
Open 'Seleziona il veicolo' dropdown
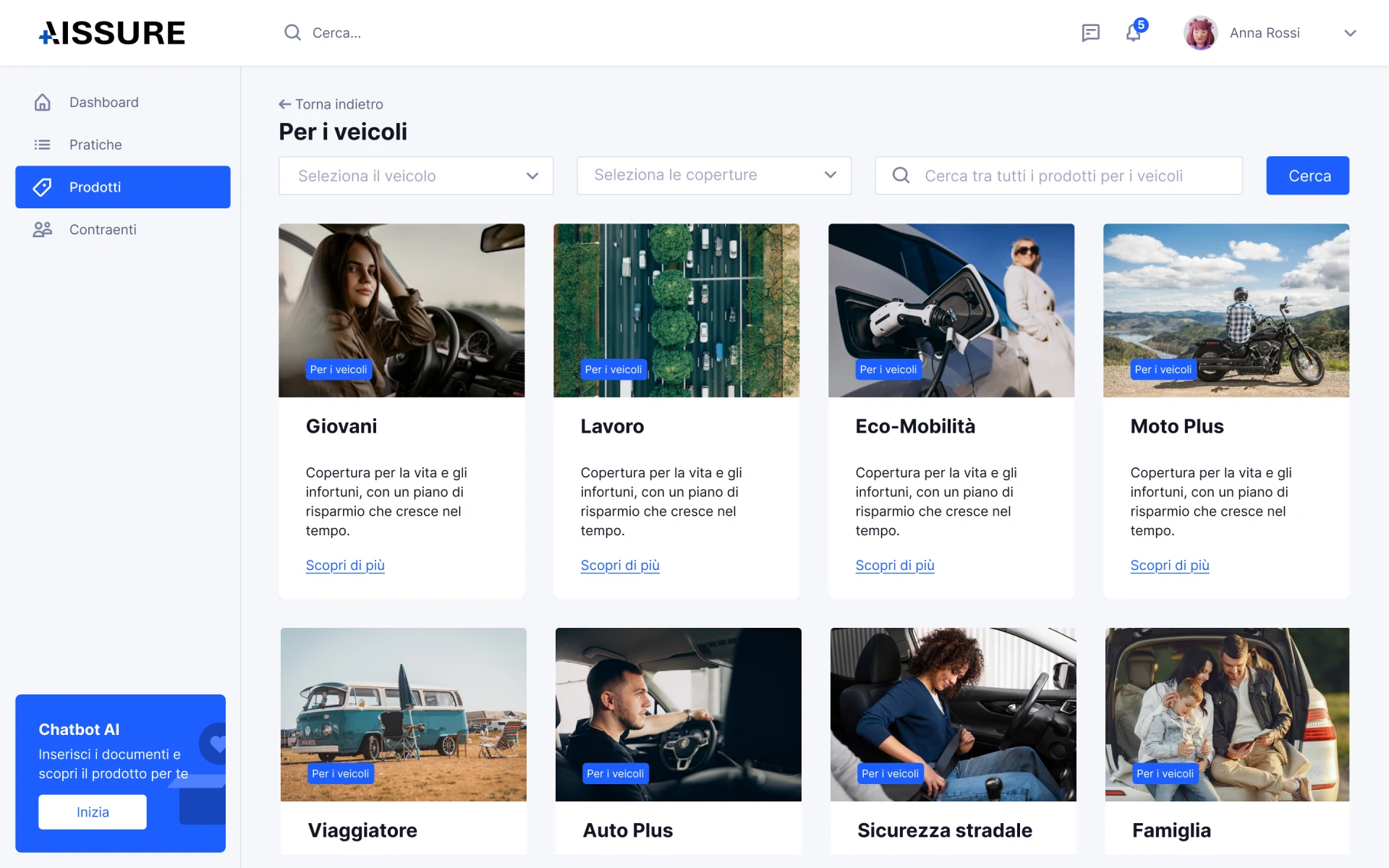[416, 176]
